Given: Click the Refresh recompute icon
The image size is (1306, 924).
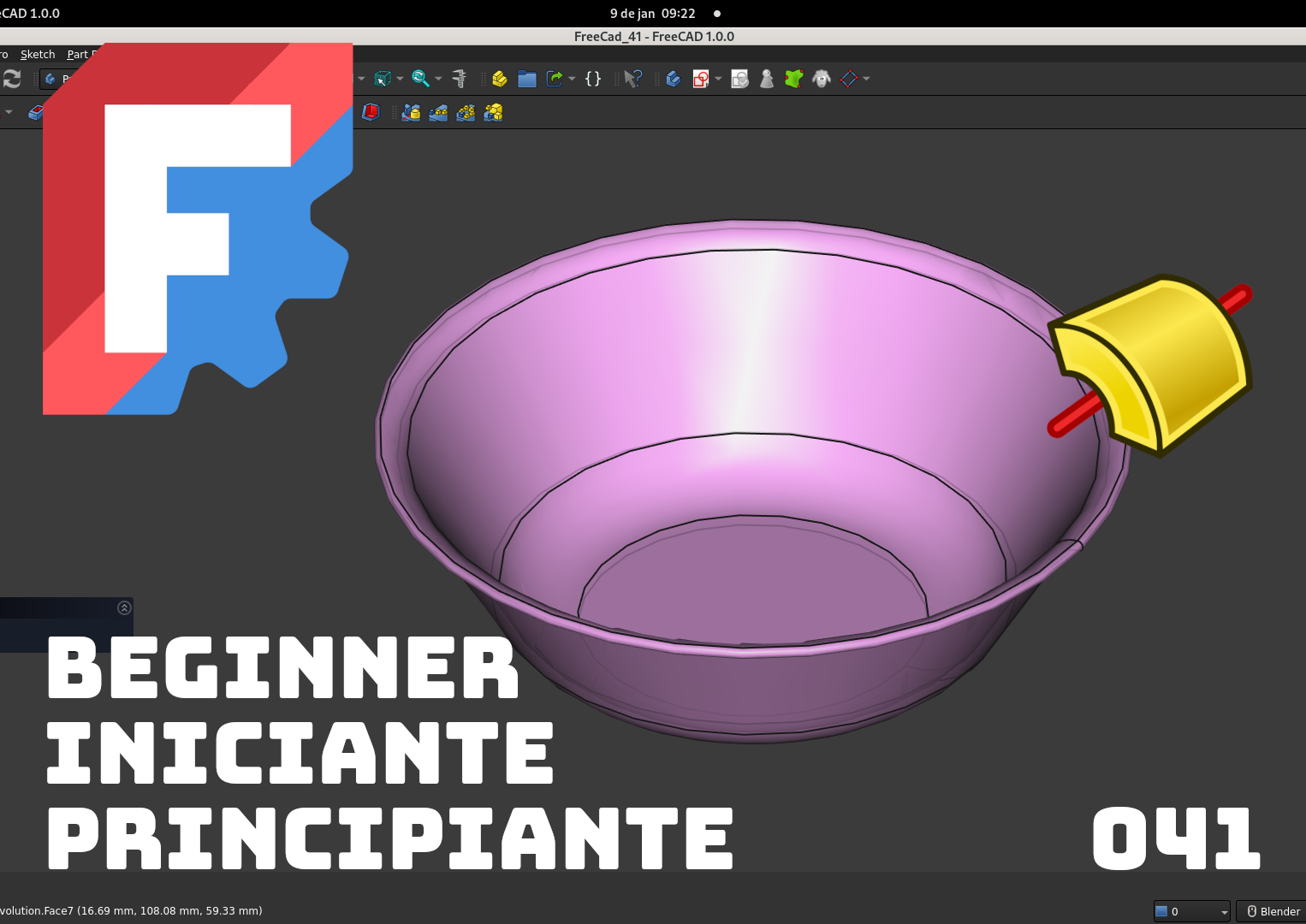Looking at the screenshot, I should click(x=11, y=79).
